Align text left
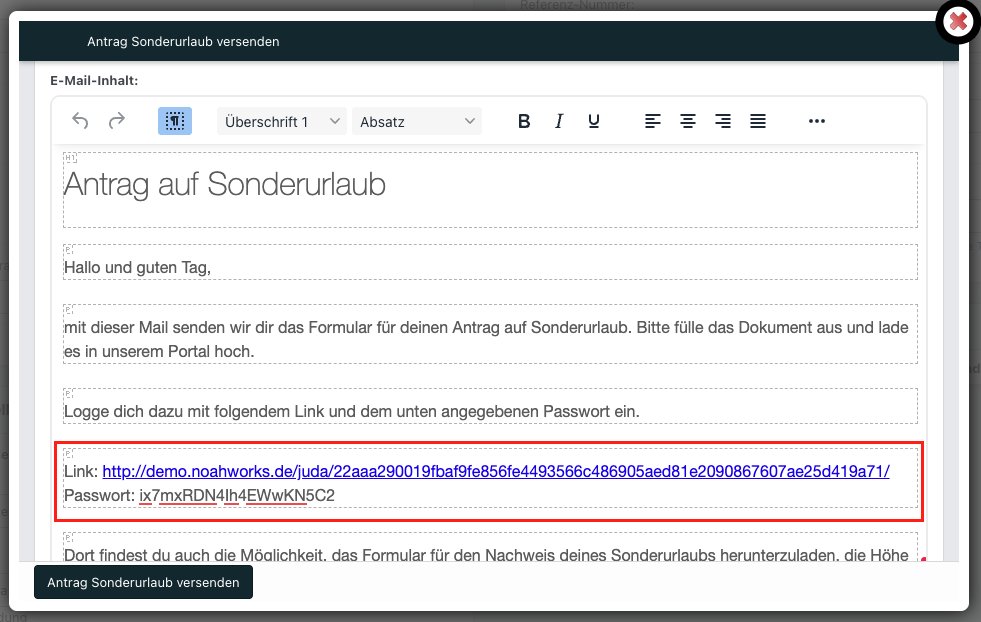The height and width of the screenshot is (622, 981). click(x=653, y=121)
